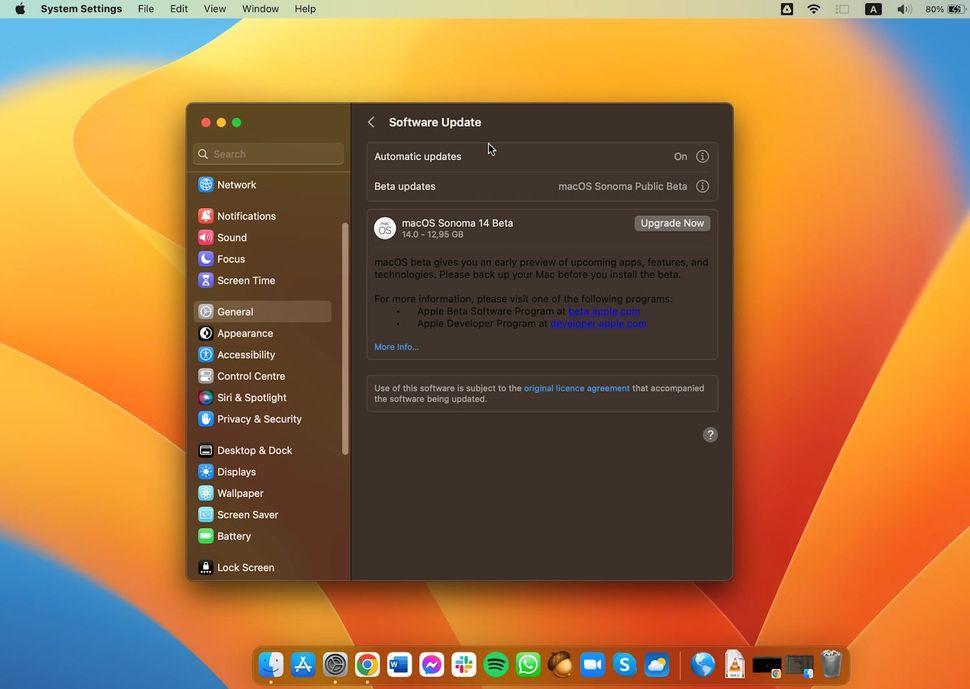Click the Appearance sidebar icon
Viewport: 970px width, 689px height.
click(x=204, y=333)
